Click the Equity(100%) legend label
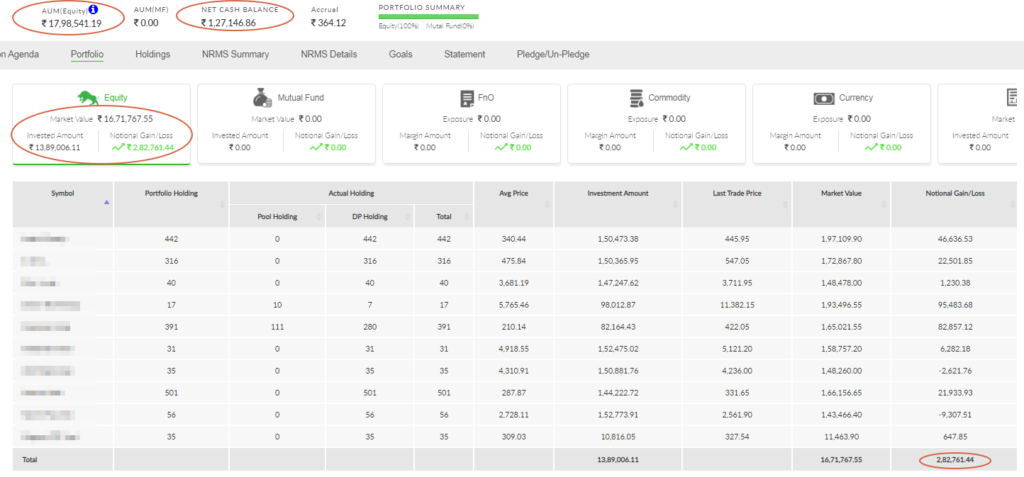Screen dimensions: 1024x477 click(x=400, y=26)
